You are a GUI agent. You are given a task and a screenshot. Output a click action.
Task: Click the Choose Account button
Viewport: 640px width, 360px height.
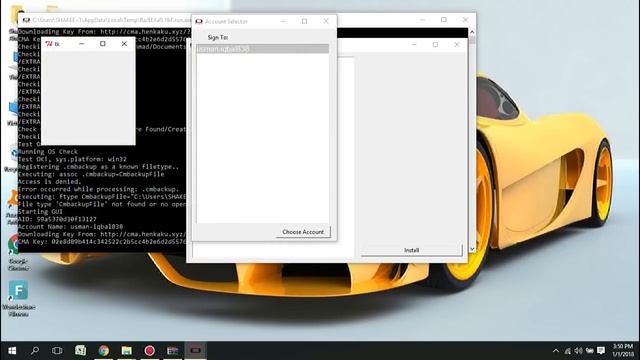[x=303, y=232]
